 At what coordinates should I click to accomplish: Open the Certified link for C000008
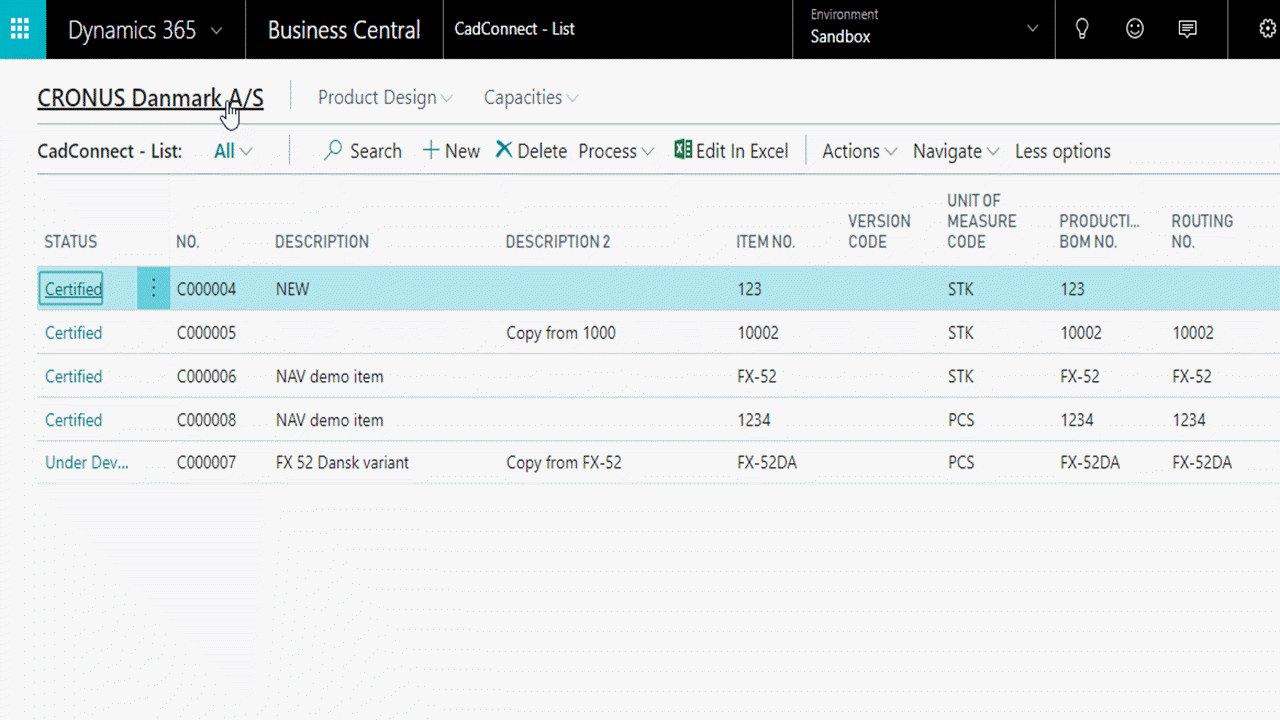[x=73, y=420]
